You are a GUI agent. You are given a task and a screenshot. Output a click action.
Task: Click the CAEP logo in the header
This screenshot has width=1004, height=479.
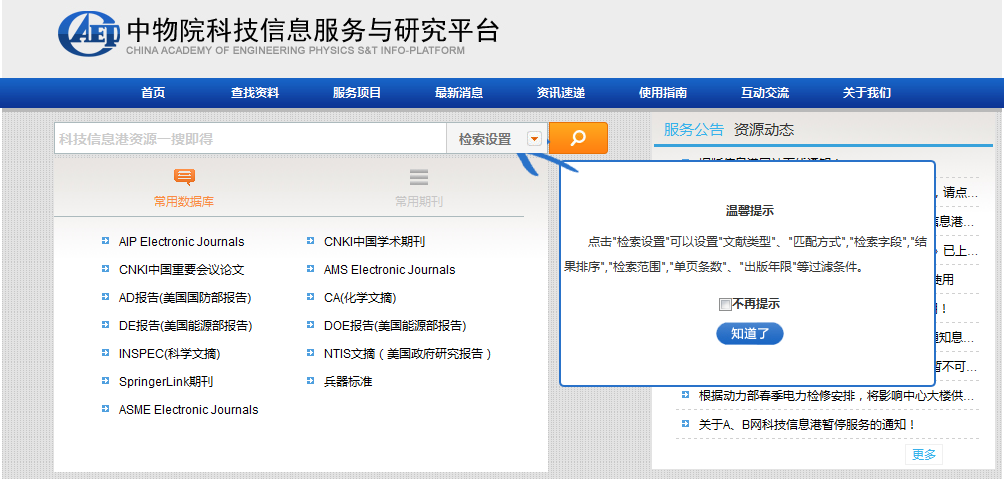coord(88,33)
